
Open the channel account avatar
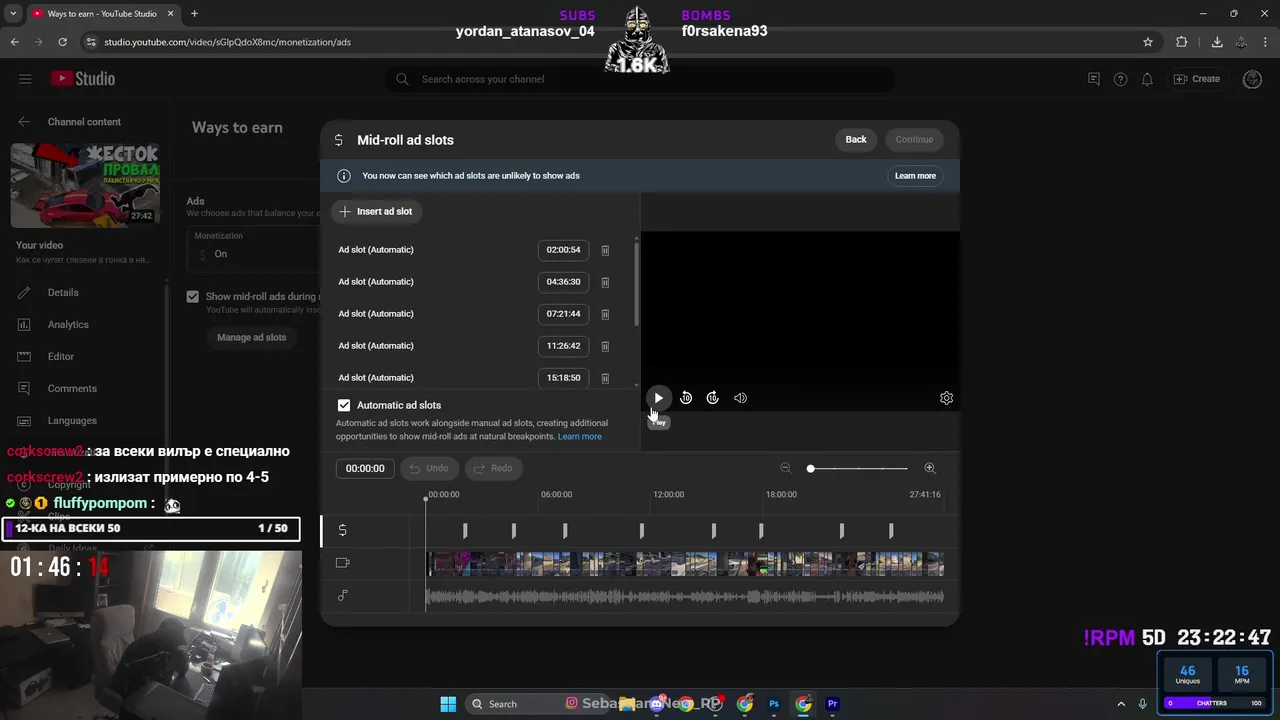(1252, 79)
